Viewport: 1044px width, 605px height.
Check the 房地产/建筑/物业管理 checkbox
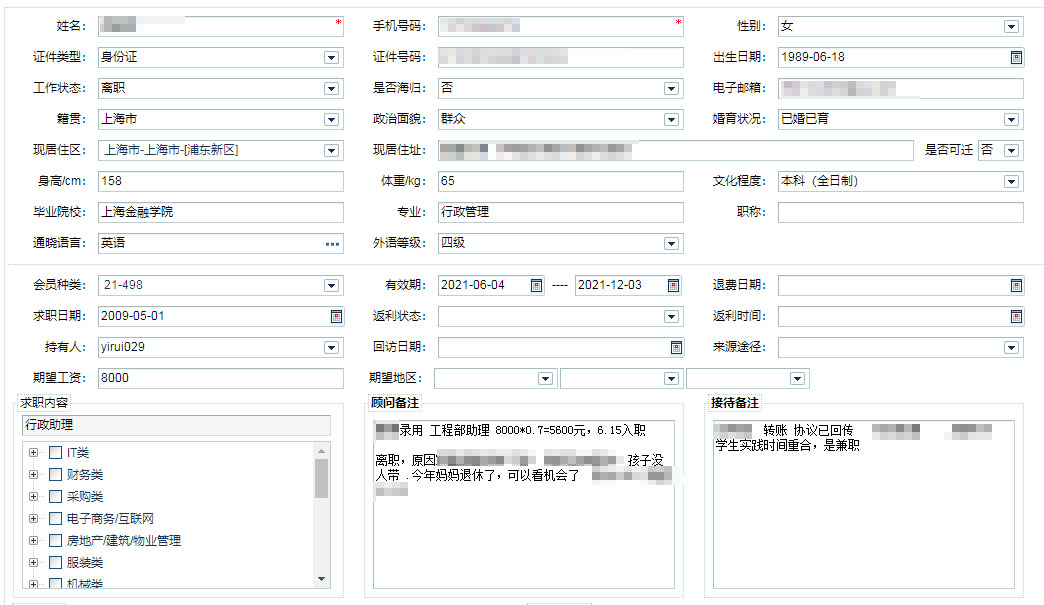(x=56, y=540)
